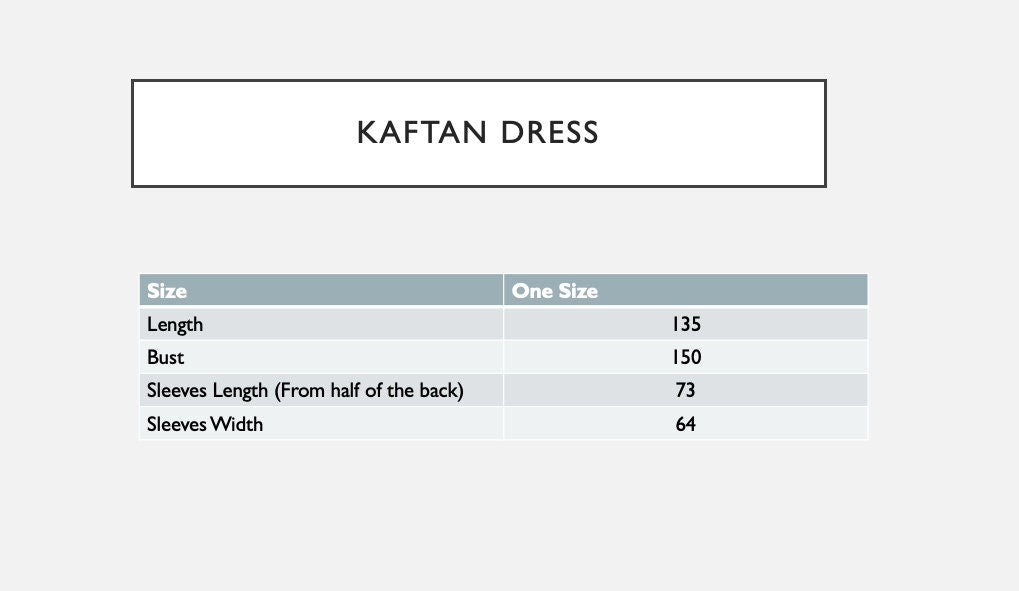Screen dimensions: 1019x591
Task: Select the Bust row label
Action: tap(166, 357)
